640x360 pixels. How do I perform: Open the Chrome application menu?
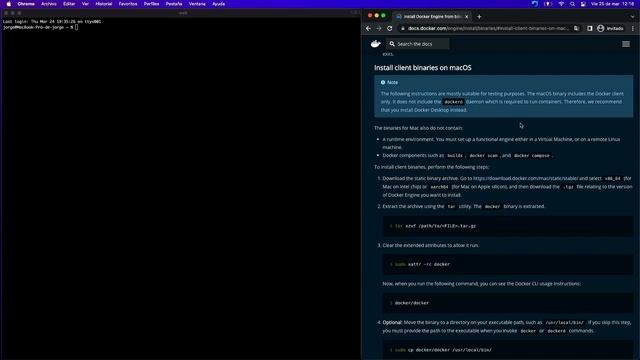click(26, 4)
